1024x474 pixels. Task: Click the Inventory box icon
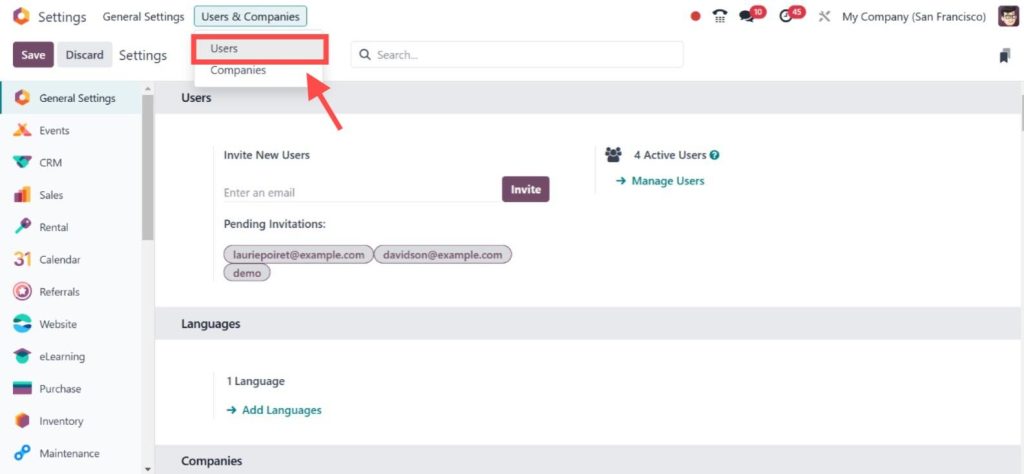pos(22,421)
